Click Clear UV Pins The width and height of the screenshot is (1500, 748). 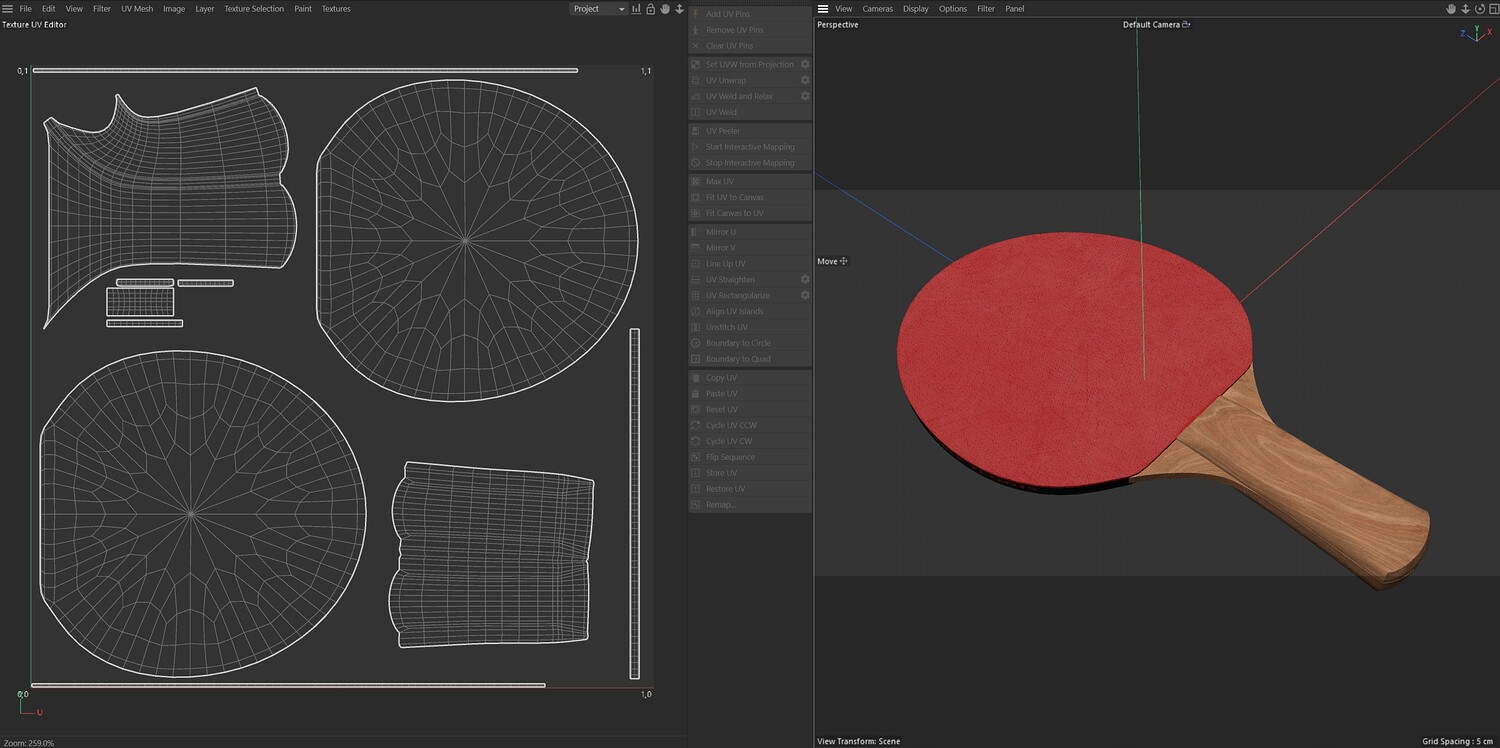pyautogui.click(x=750, y=46)
